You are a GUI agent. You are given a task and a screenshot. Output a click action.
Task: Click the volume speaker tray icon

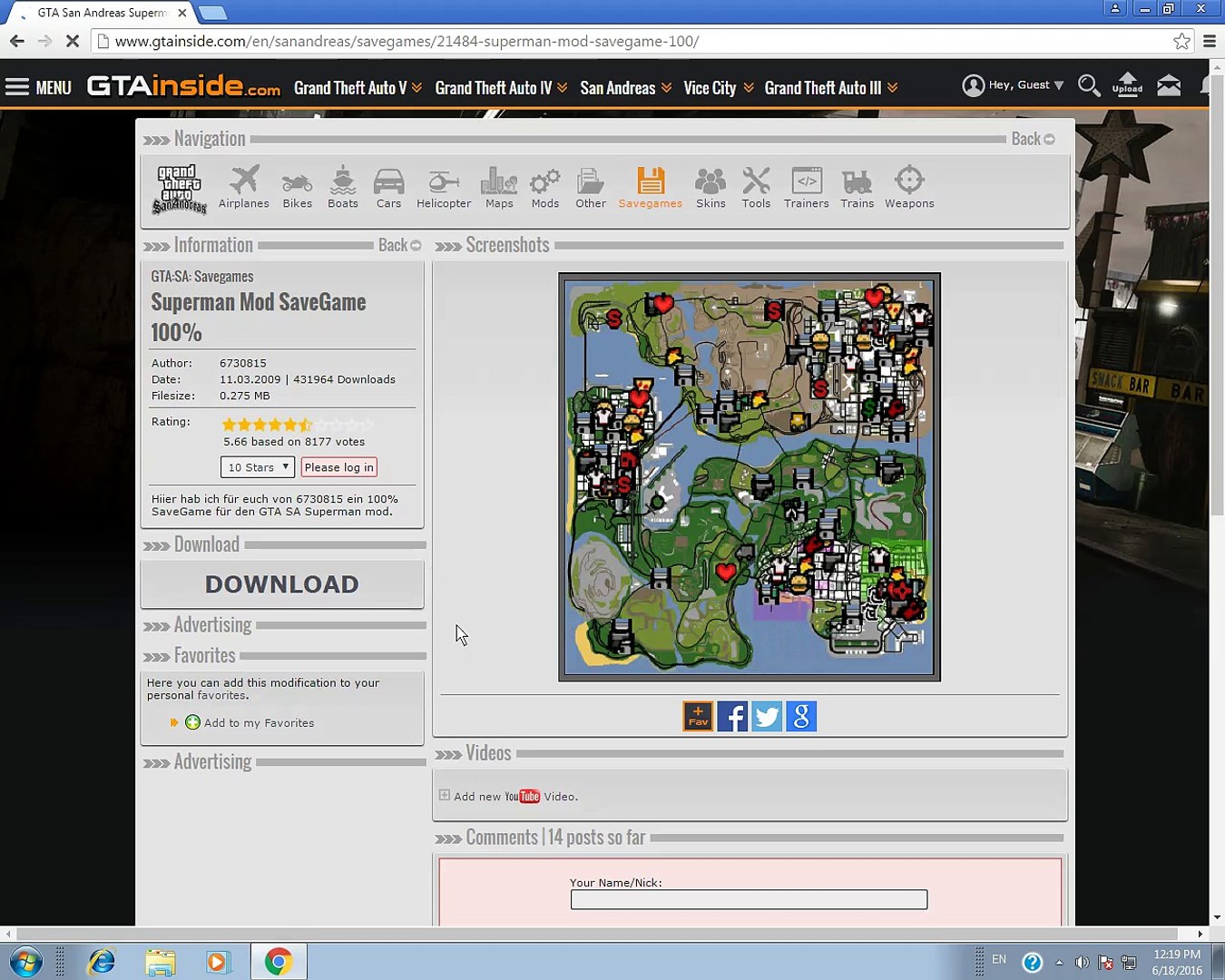1082,962
